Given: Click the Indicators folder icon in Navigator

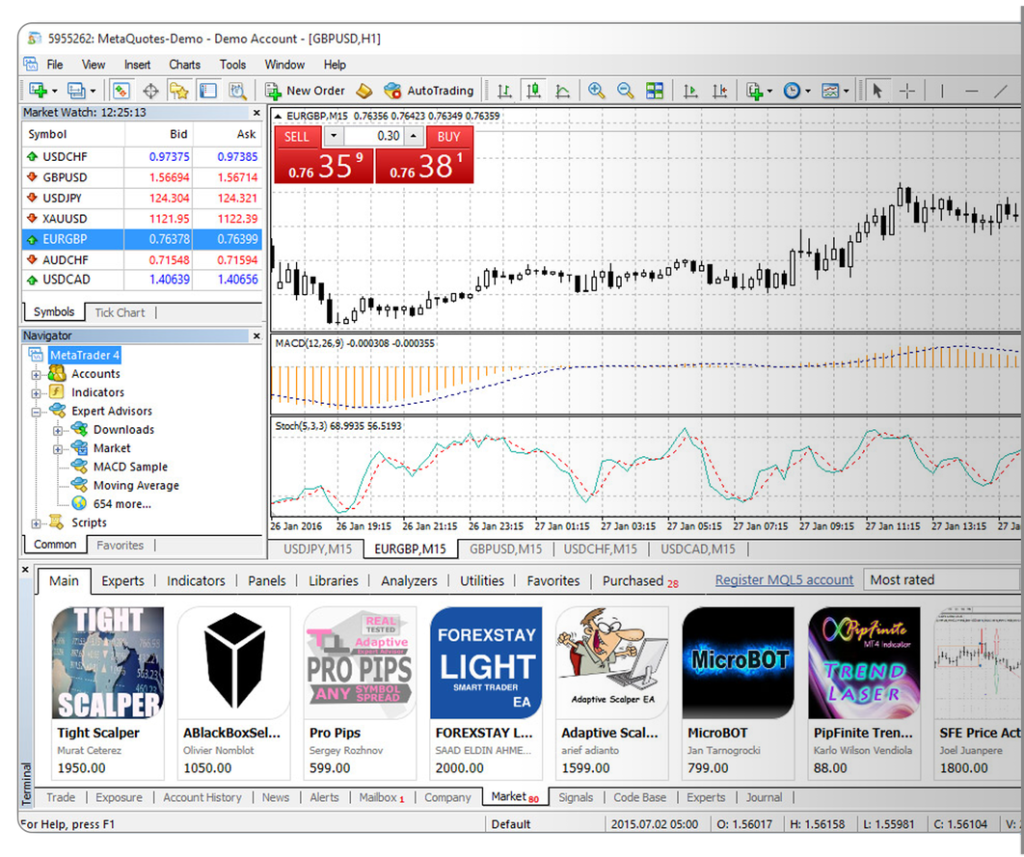Looking at the screenshot, I should pos(57,392).
